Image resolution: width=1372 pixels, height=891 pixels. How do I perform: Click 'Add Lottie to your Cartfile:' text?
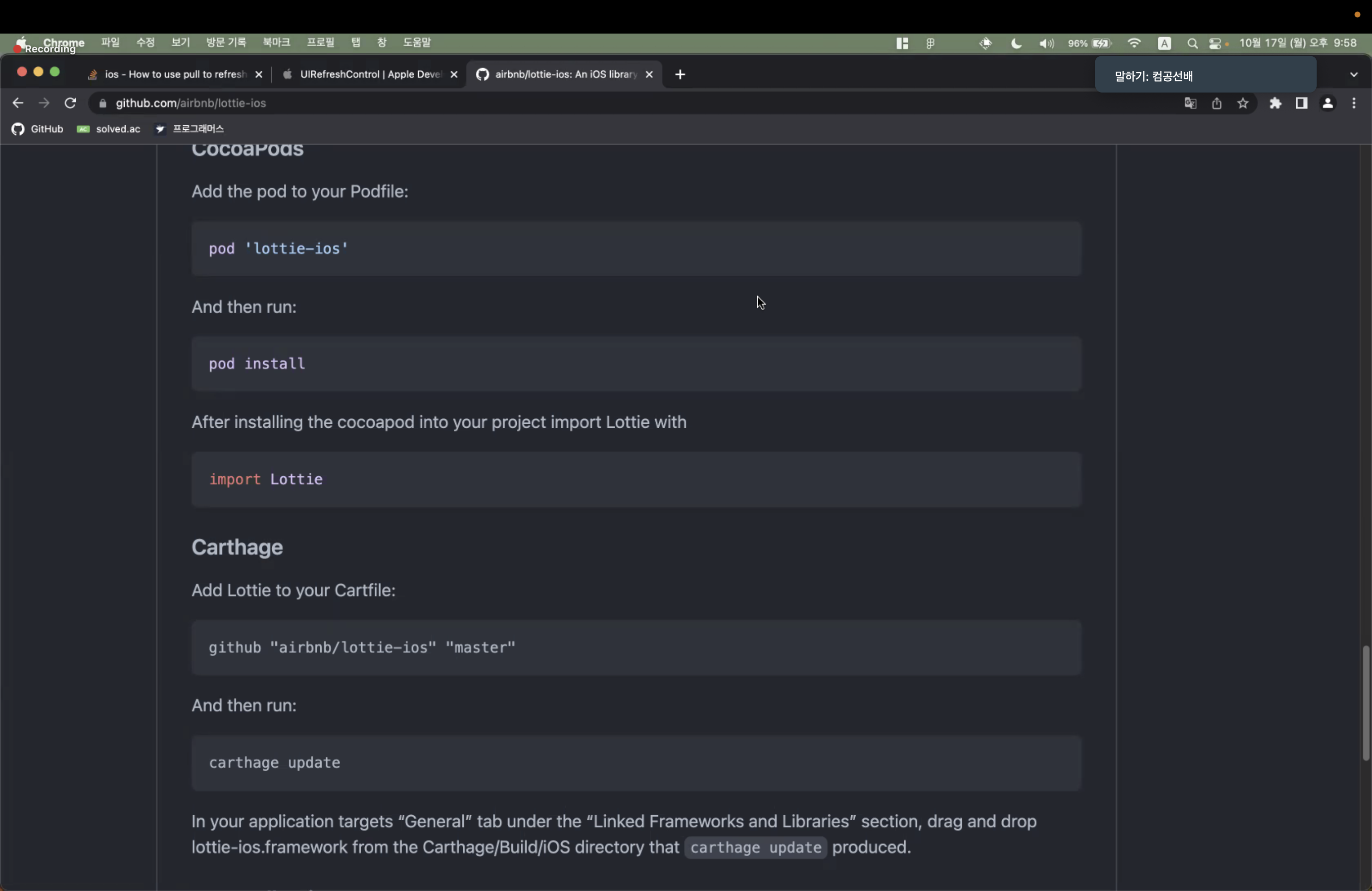click(294, 590)
